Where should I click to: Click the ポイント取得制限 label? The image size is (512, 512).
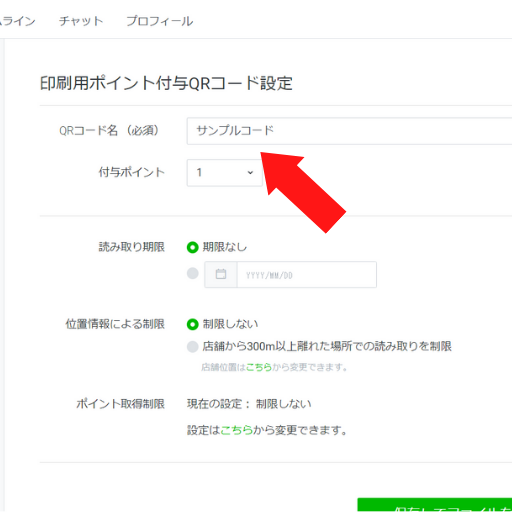pos(121,404)
